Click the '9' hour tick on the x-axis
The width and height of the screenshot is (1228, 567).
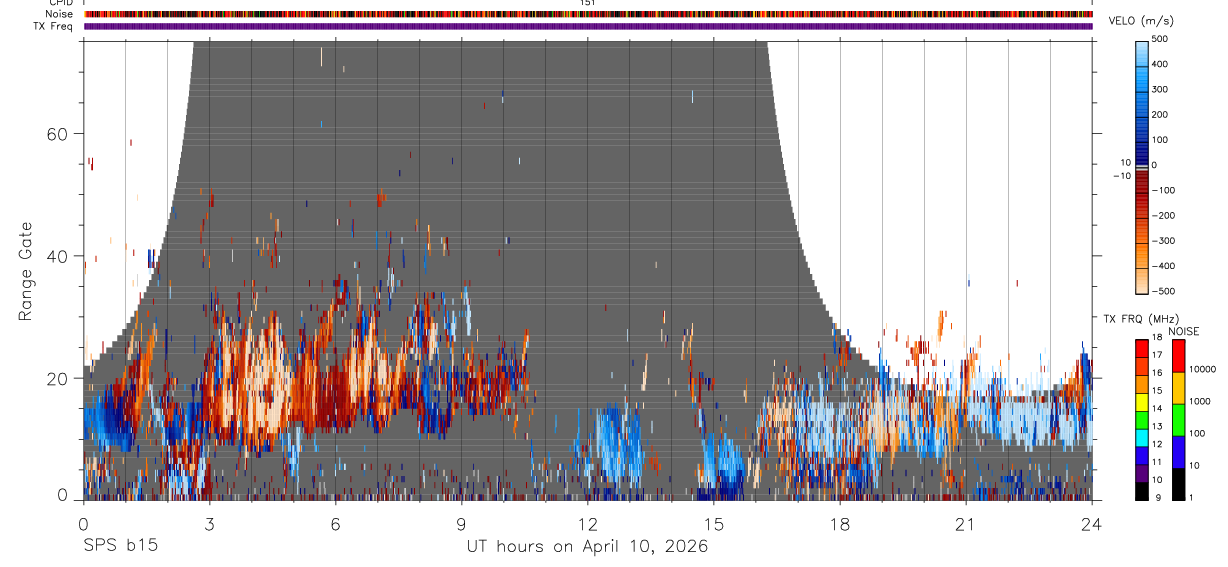point(462,523)
